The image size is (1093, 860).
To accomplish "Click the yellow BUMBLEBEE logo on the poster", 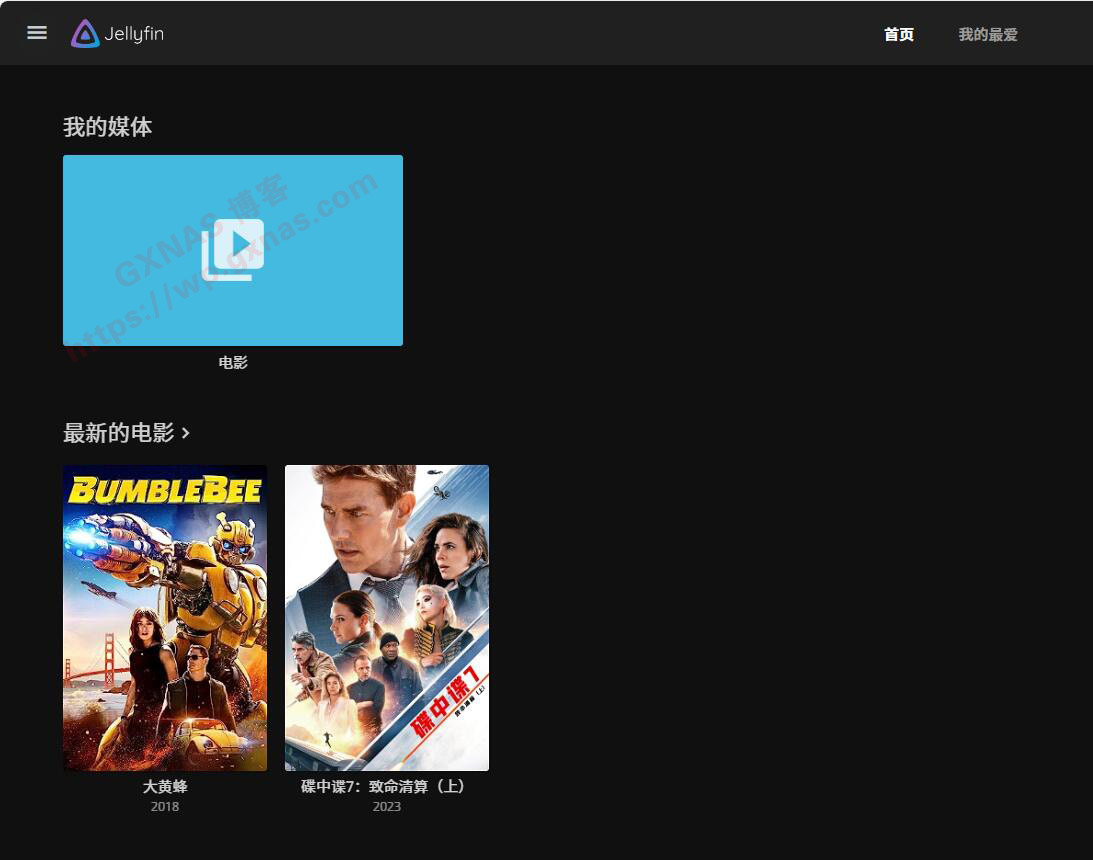I will [165, 490].
